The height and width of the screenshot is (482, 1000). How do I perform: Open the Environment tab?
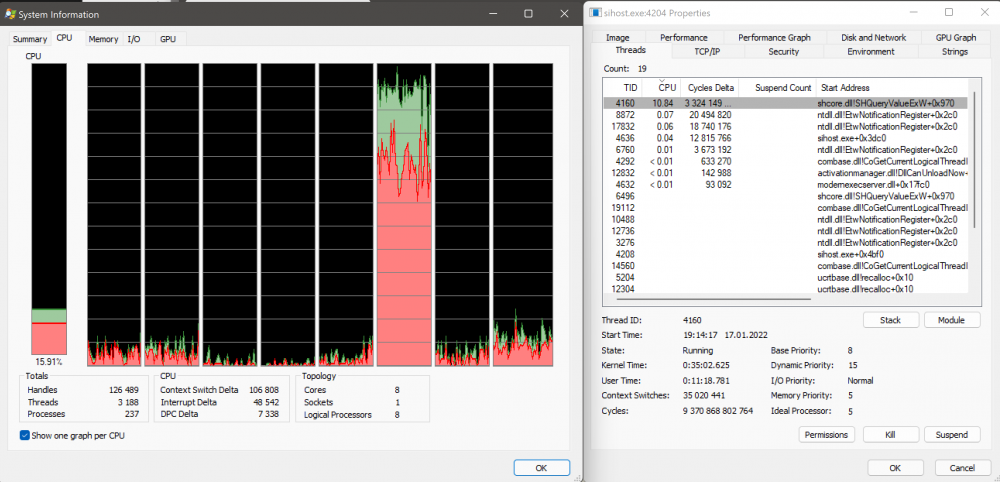(x=870, y=51)
